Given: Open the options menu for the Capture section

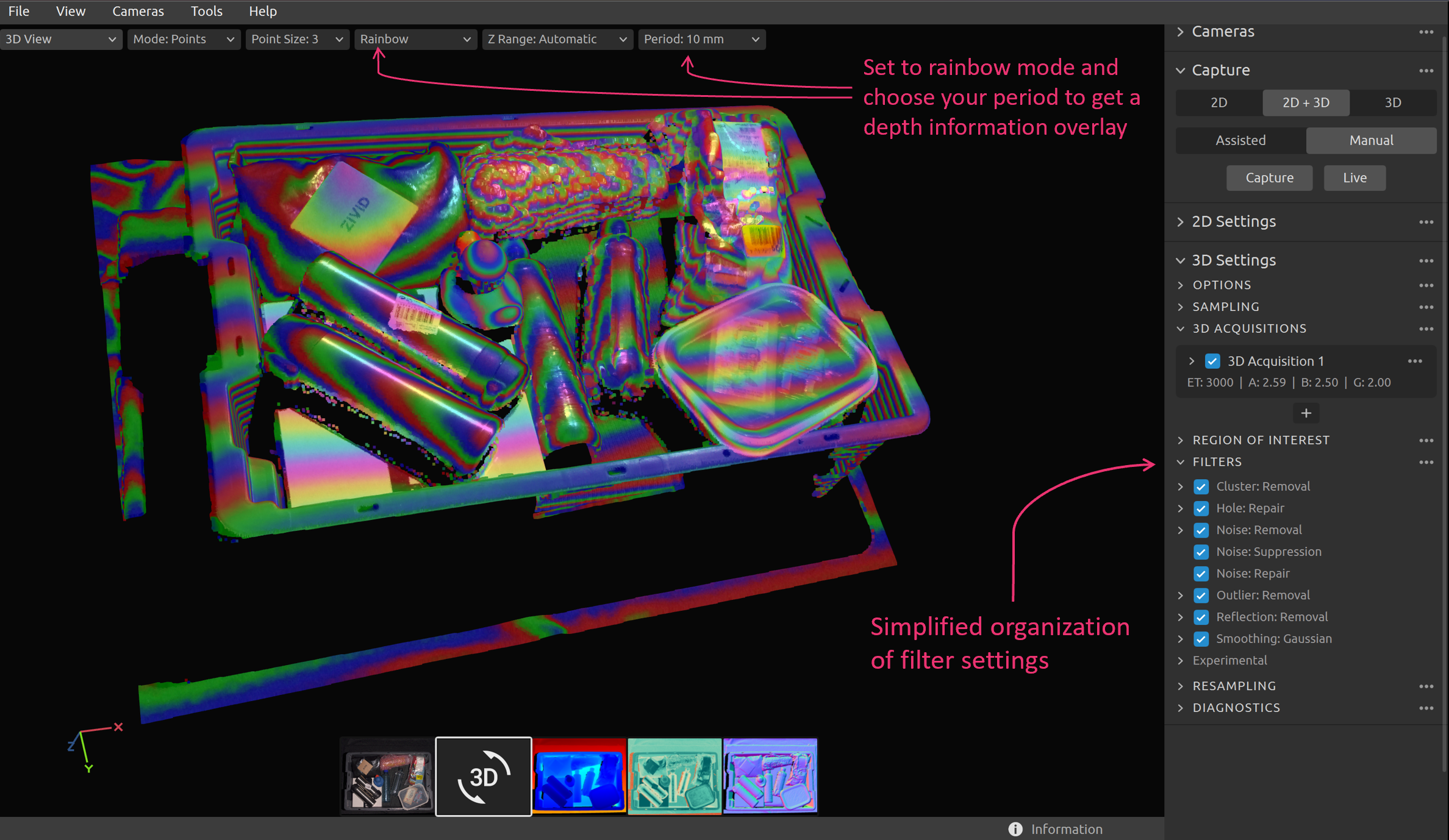Looking at the screenshot, I should click(x=1427, y=70).
